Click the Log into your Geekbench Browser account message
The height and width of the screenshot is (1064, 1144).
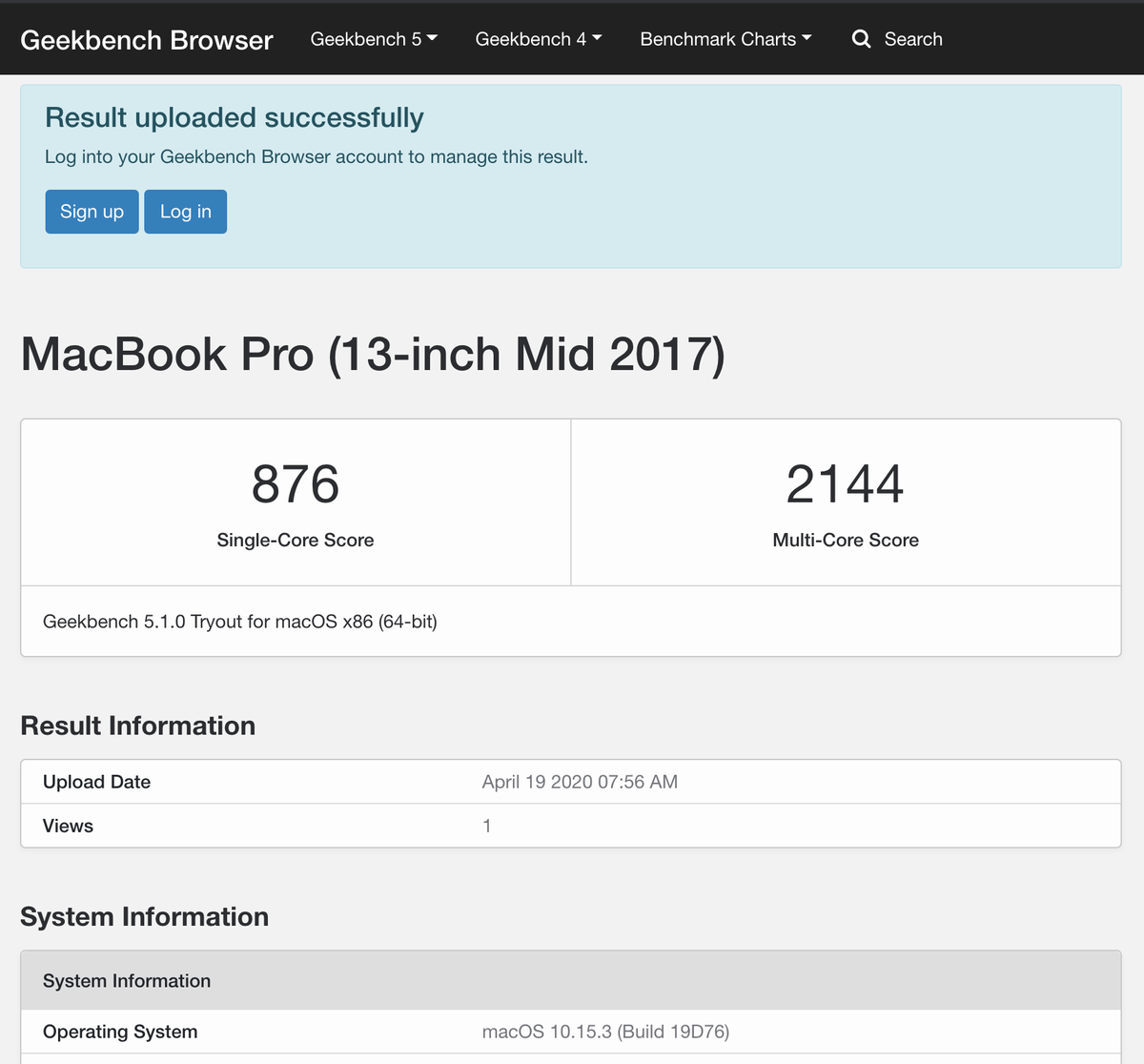tap(317, 156)
